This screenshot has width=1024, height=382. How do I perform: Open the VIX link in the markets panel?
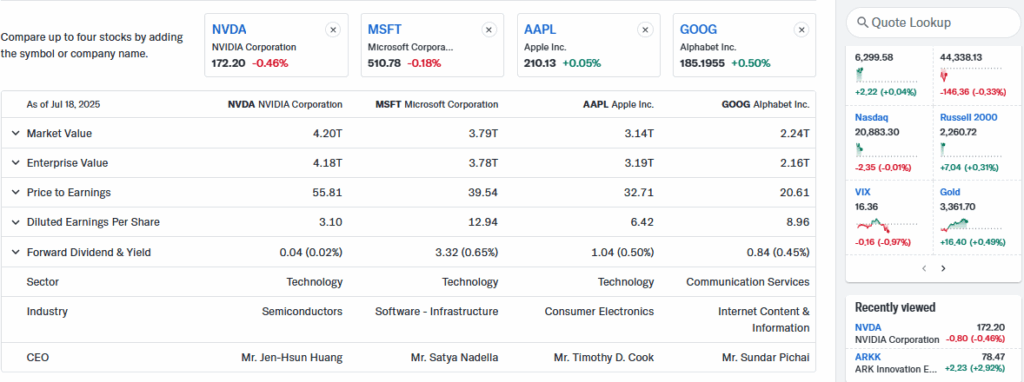point(862,192)
